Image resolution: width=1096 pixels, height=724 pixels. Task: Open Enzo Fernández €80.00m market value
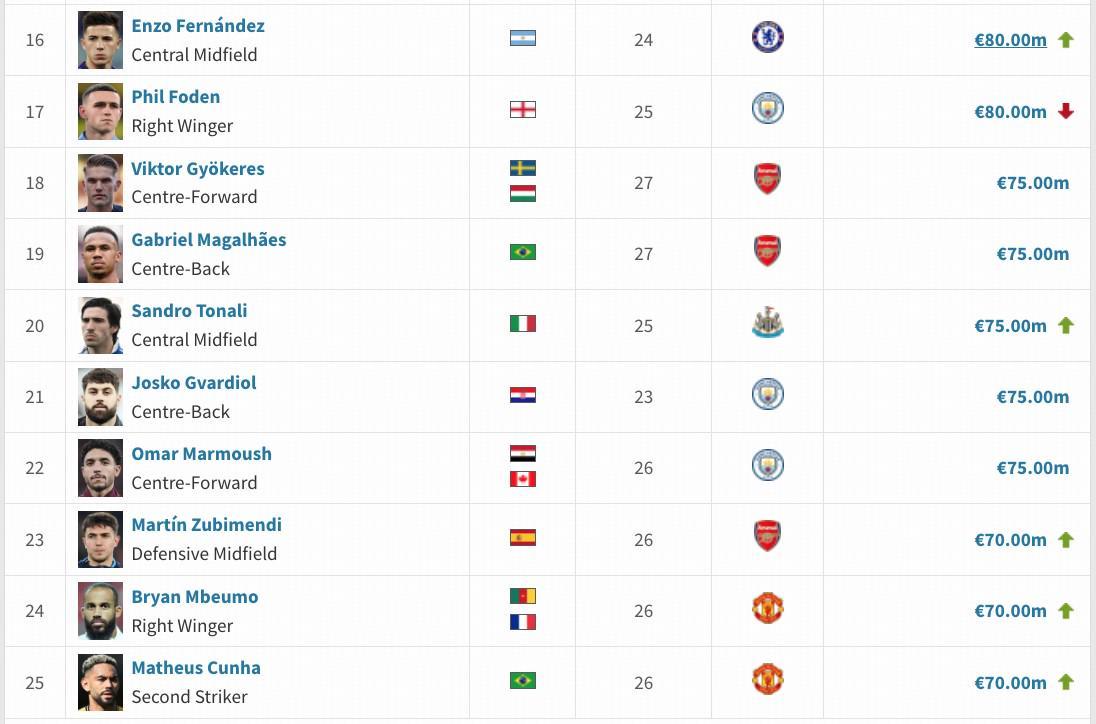tap(1010, 40)
